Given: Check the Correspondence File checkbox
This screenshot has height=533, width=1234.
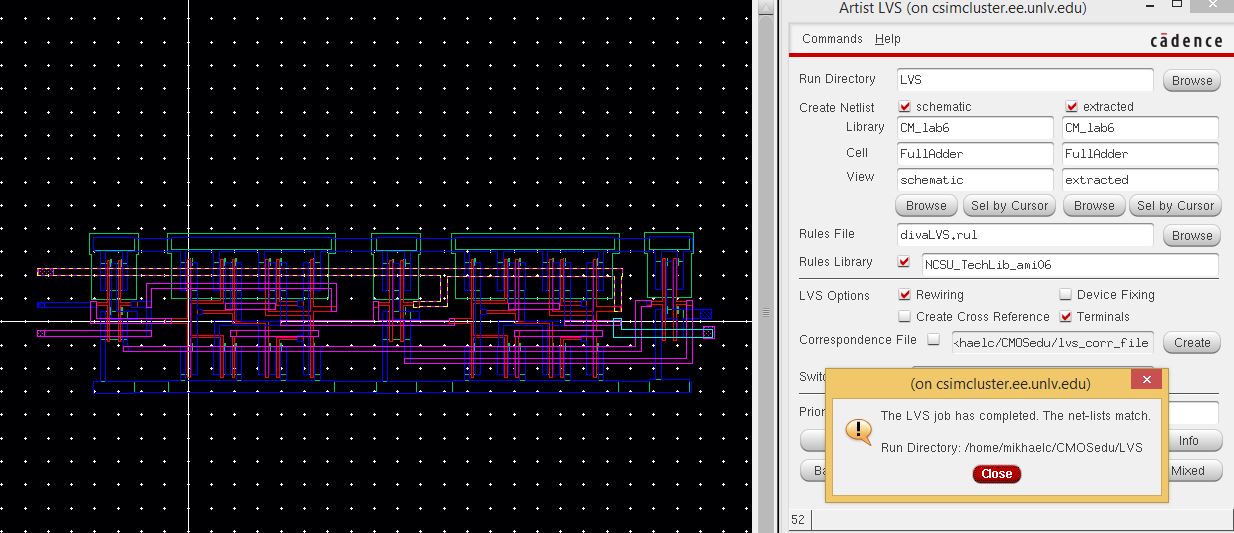Looking at the screenshot, I should pos(934,340).
